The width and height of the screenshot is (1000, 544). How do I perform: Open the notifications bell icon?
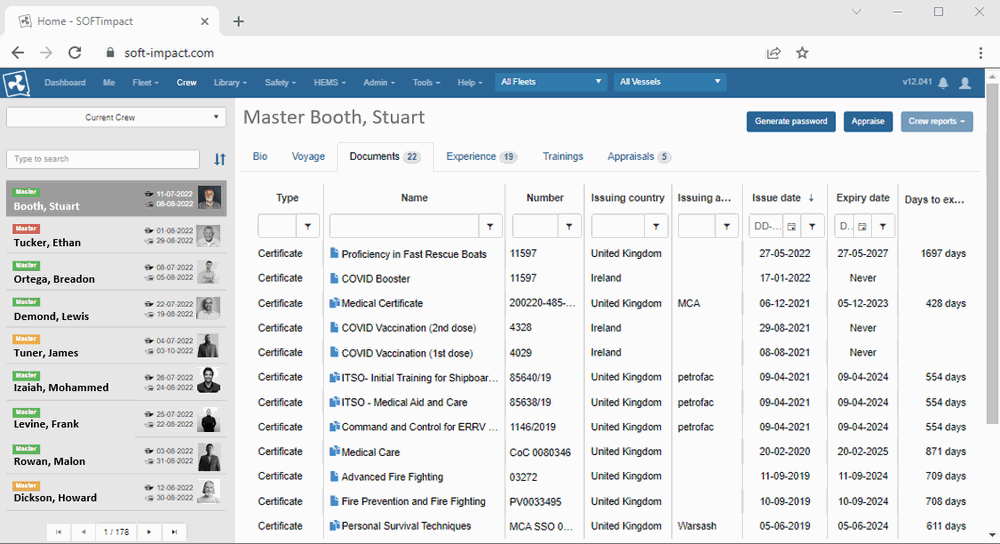(943, 82)
